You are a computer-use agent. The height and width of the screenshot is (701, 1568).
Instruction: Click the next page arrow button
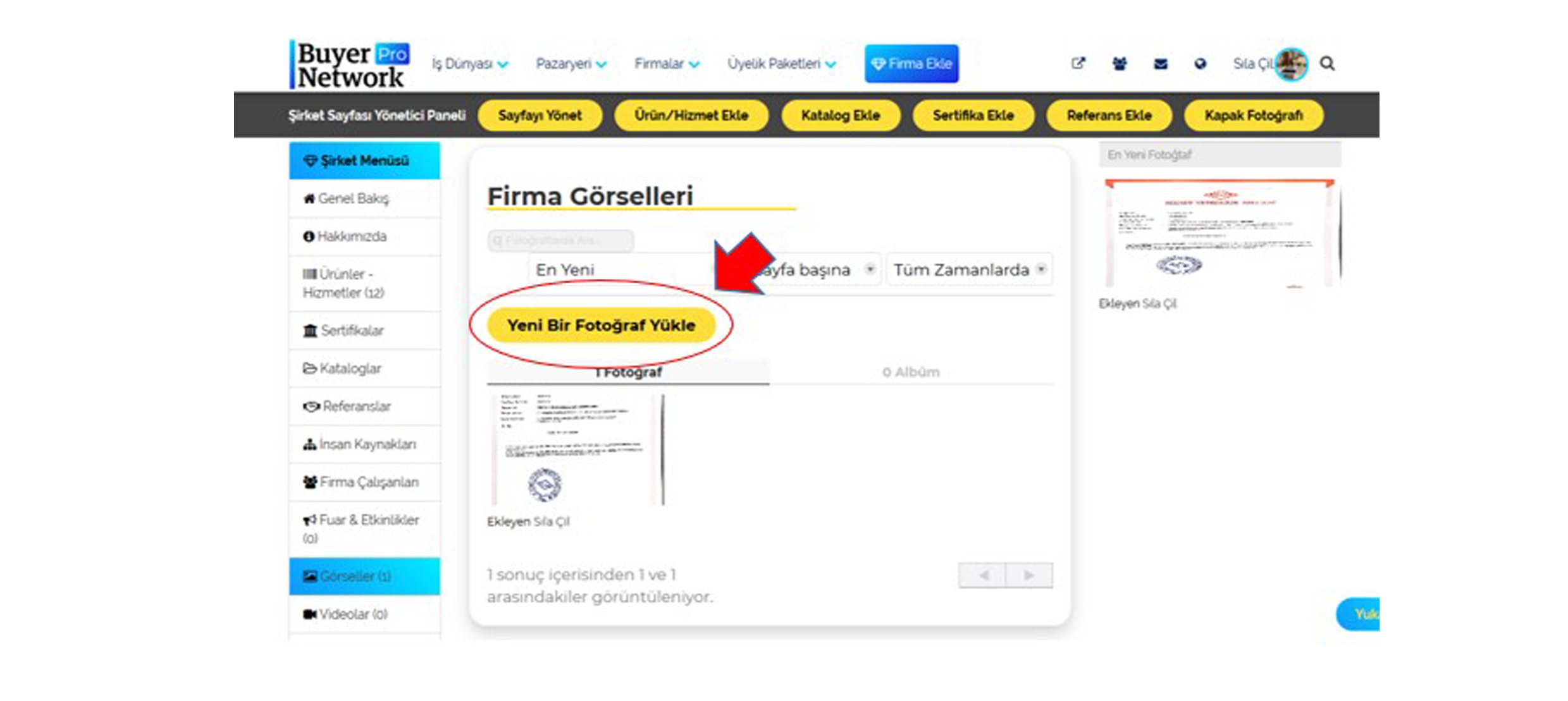pyautogui.click(x=1028, y=575)
